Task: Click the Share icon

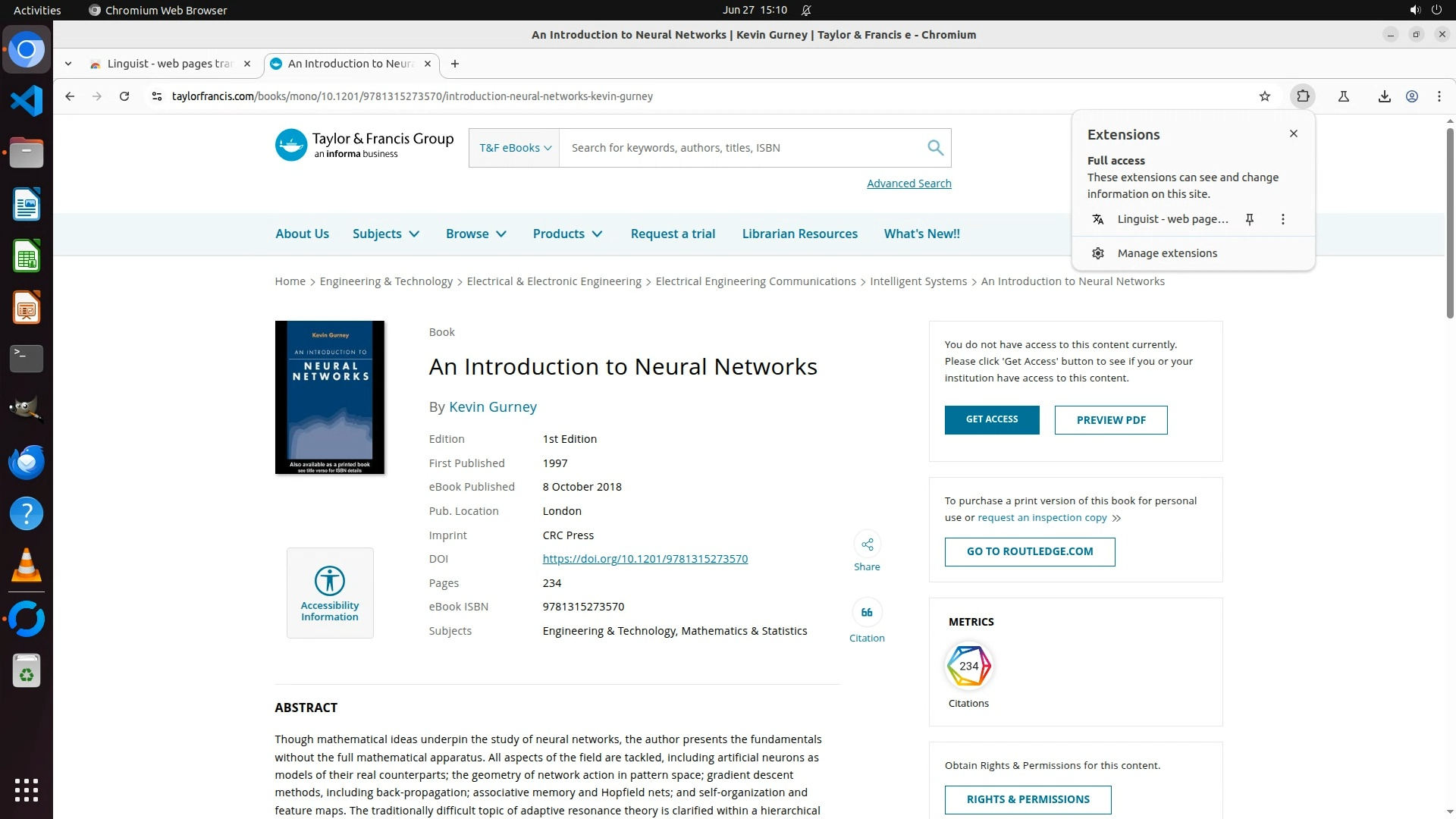Action: (x=867, y=544)
